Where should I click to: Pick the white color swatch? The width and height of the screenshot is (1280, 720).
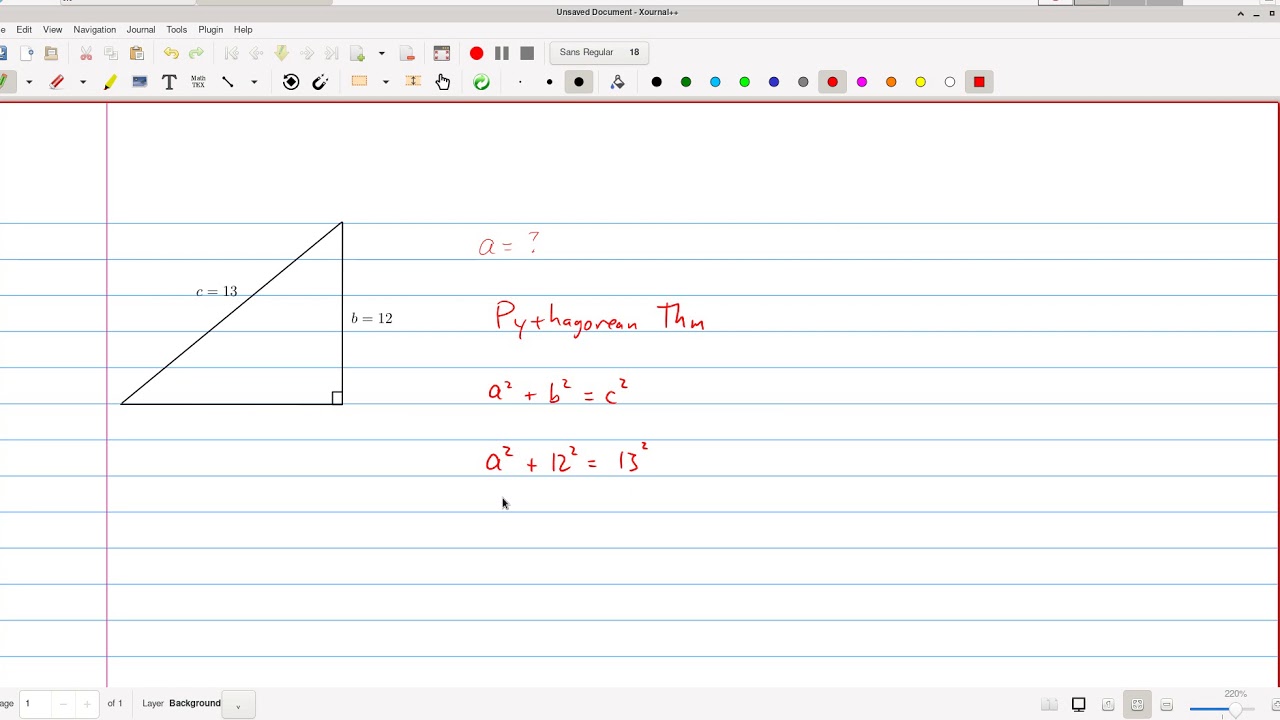[x=950, y=82]
